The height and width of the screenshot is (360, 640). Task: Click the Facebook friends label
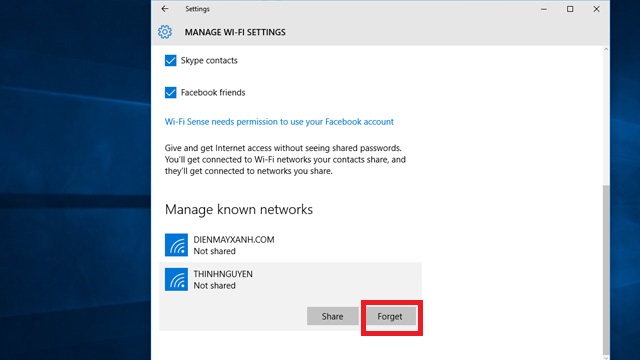coord(213,93)
